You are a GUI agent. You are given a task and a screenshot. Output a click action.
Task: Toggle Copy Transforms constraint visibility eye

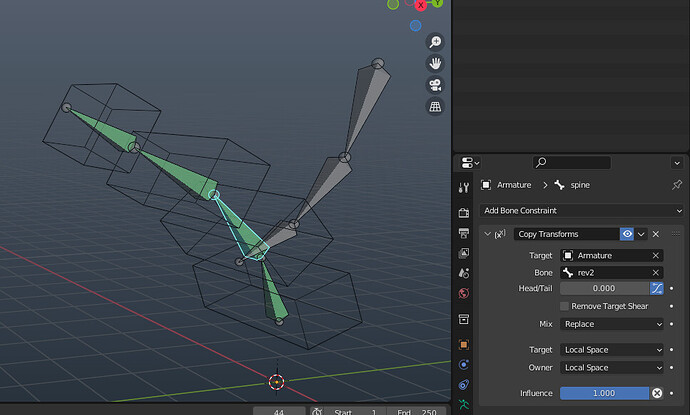point(627,234)
